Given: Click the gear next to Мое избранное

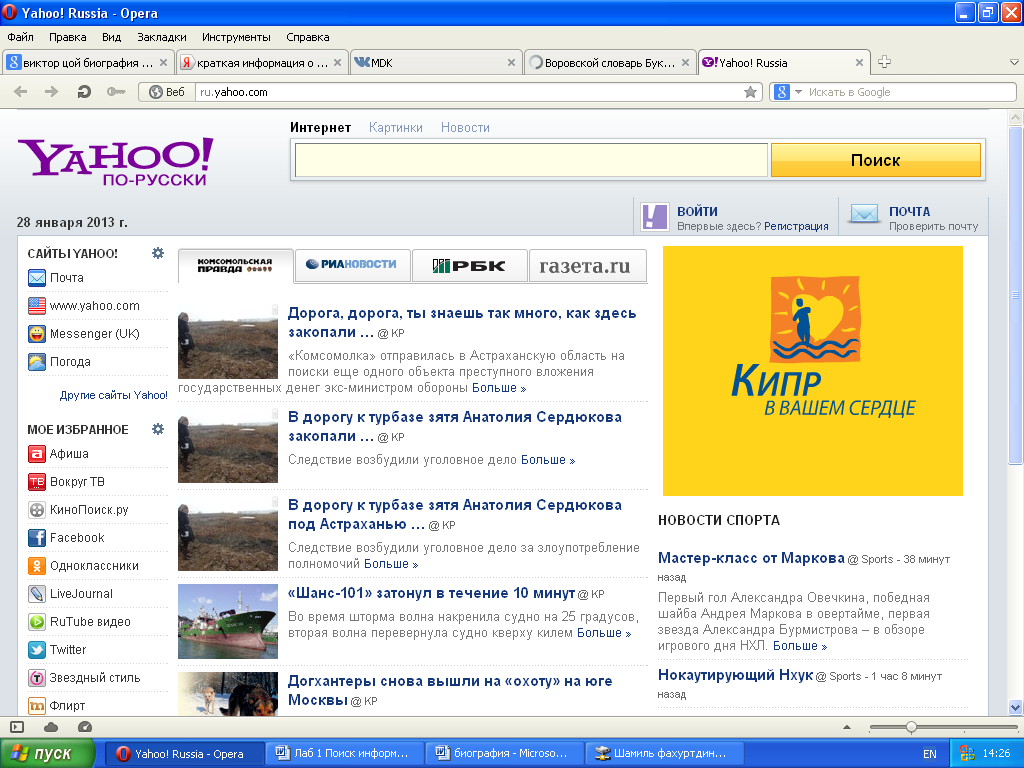Looking at the screenshot, I should 158,429.
